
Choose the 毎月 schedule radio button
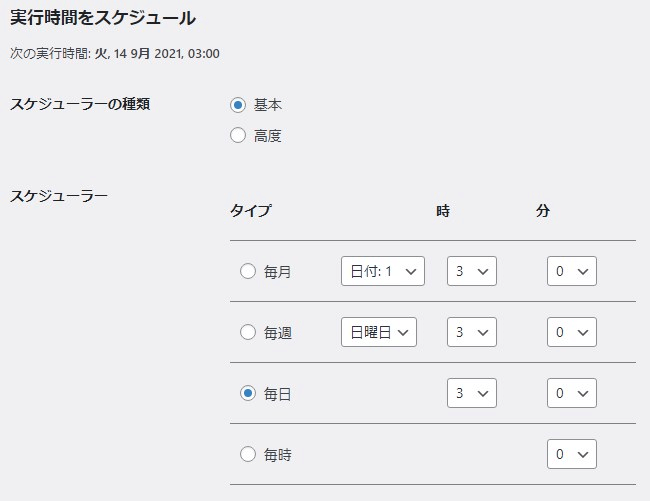pyautogui.click(x=247, y=271)
